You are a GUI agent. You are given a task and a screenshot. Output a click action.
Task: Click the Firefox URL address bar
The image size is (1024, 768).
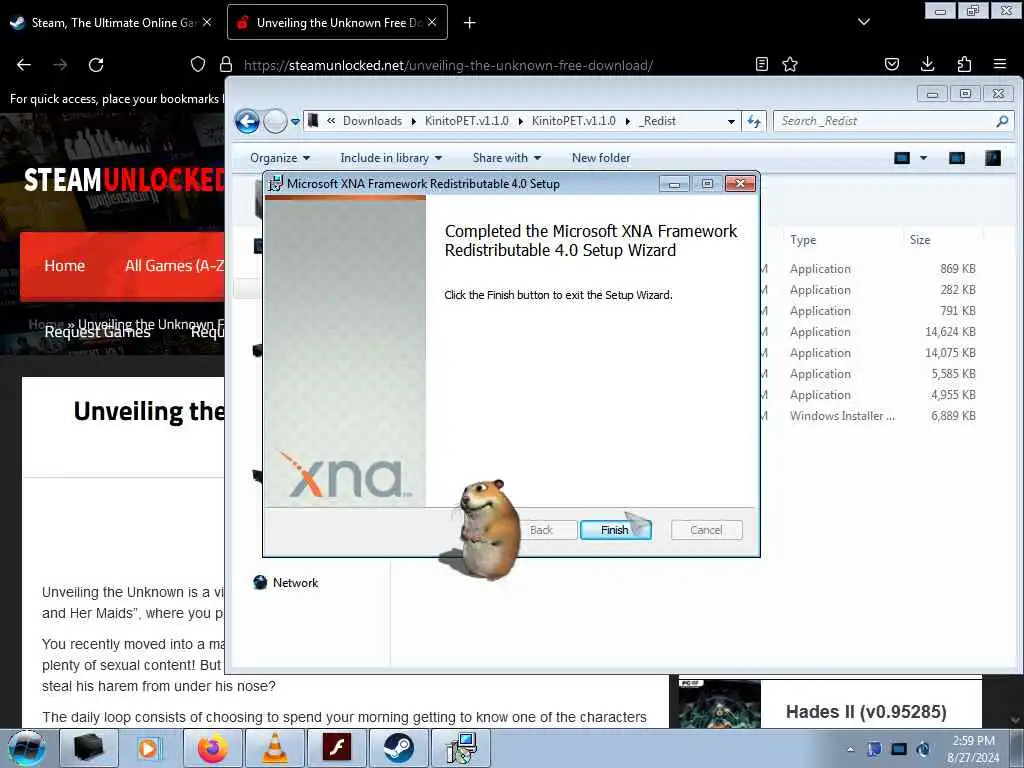tap(448, 65)
